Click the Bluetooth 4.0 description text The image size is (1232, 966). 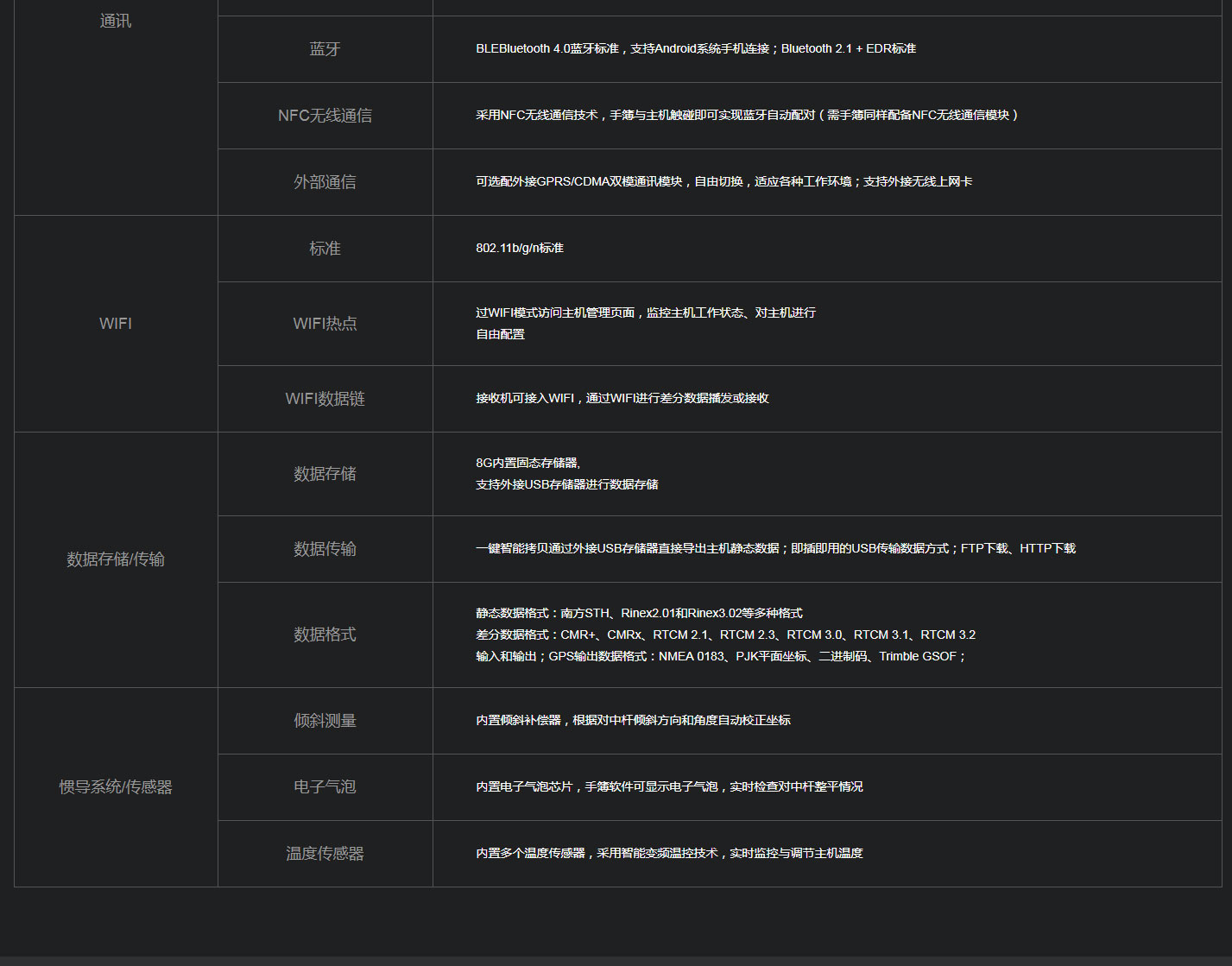696,48
